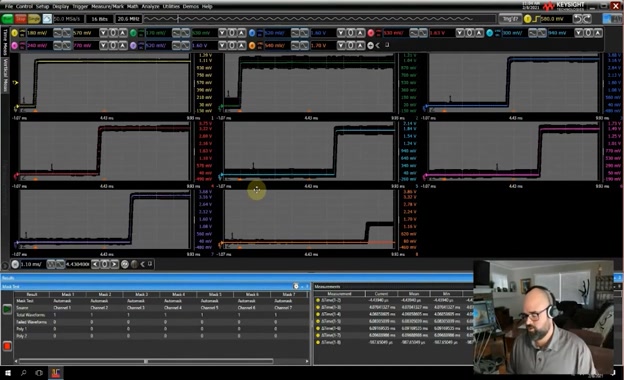
Task: Move horizontal position right with arrow
Action: [x=114, y=264]
